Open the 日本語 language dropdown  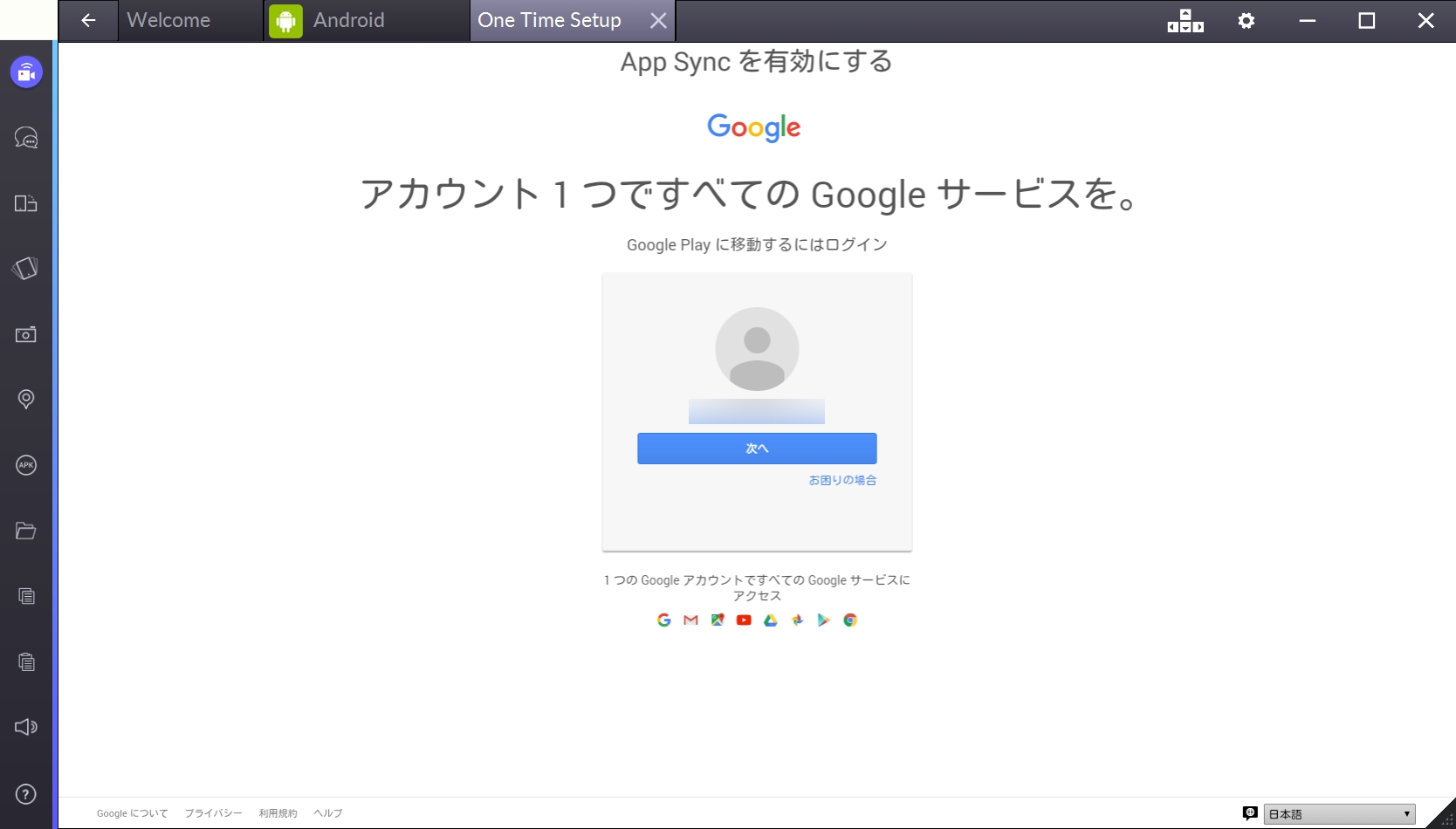click(x=1340, y=814)
